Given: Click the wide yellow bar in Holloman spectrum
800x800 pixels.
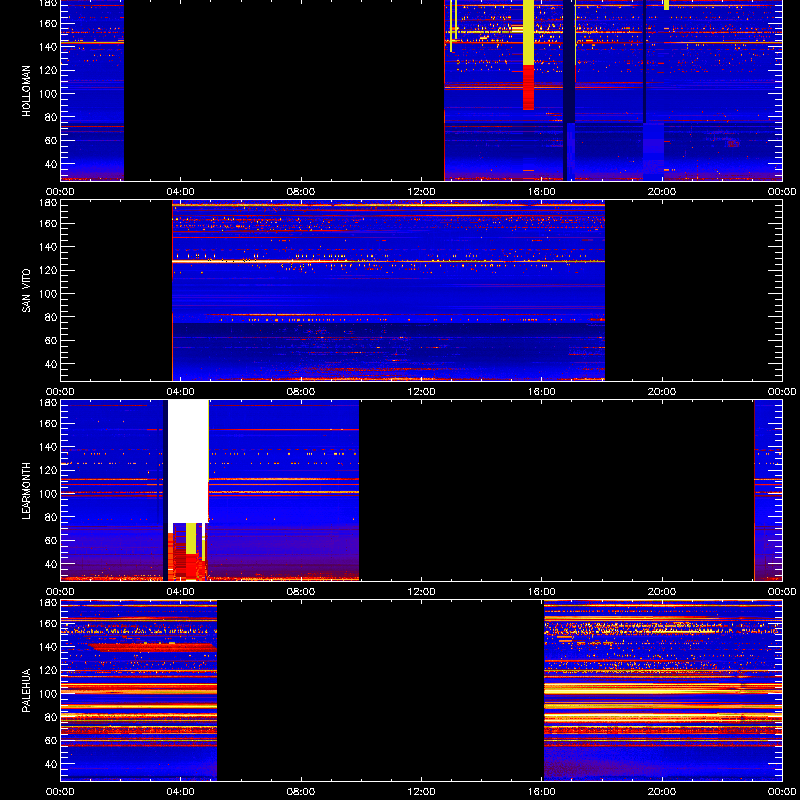Looking at the screenshot, I should (529, 32).
